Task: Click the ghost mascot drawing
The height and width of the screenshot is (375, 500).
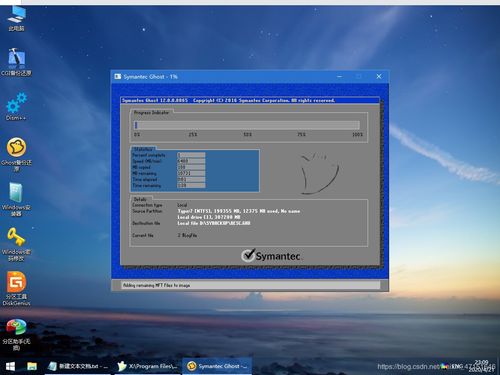Action: click(x=319, y=173)
